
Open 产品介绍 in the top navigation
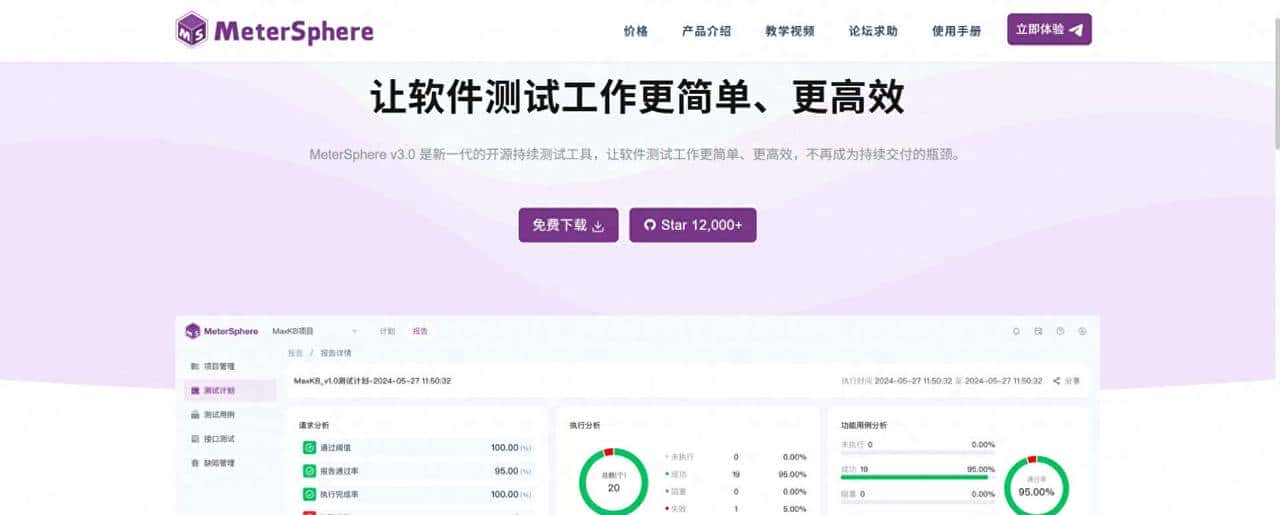(706, 31)
